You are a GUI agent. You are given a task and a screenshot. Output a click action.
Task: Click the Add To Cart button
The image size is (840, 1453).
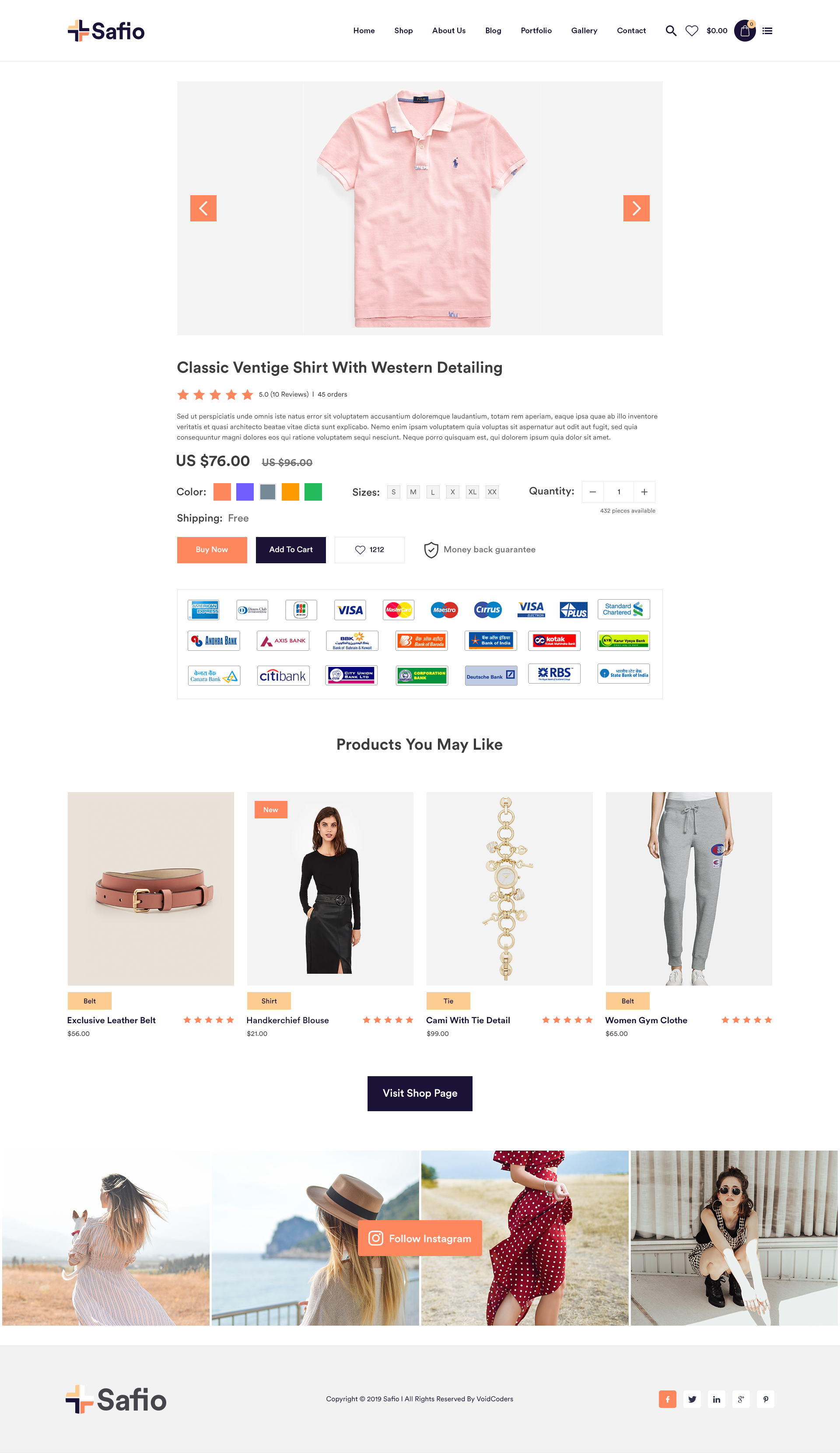pos(290,550)
